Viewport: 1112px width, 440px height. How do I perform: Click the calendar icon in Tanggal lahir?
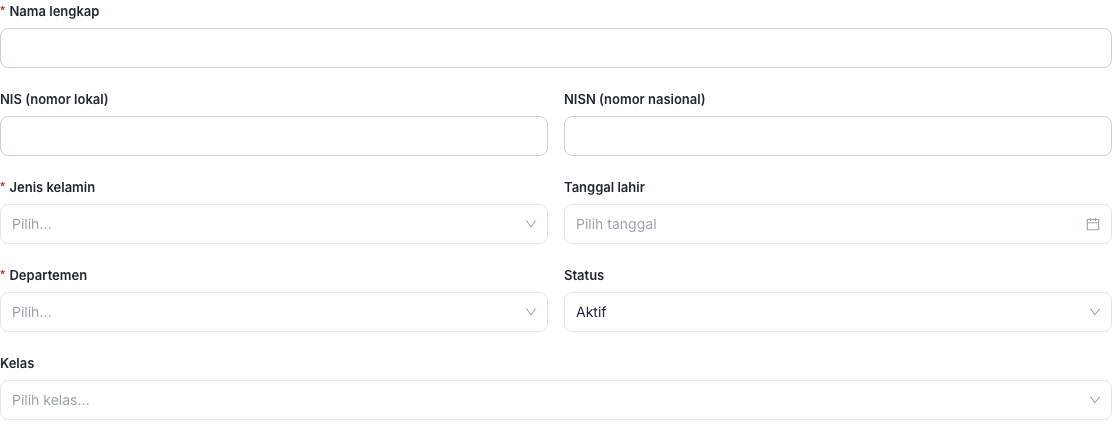(x=1093, y=224)
